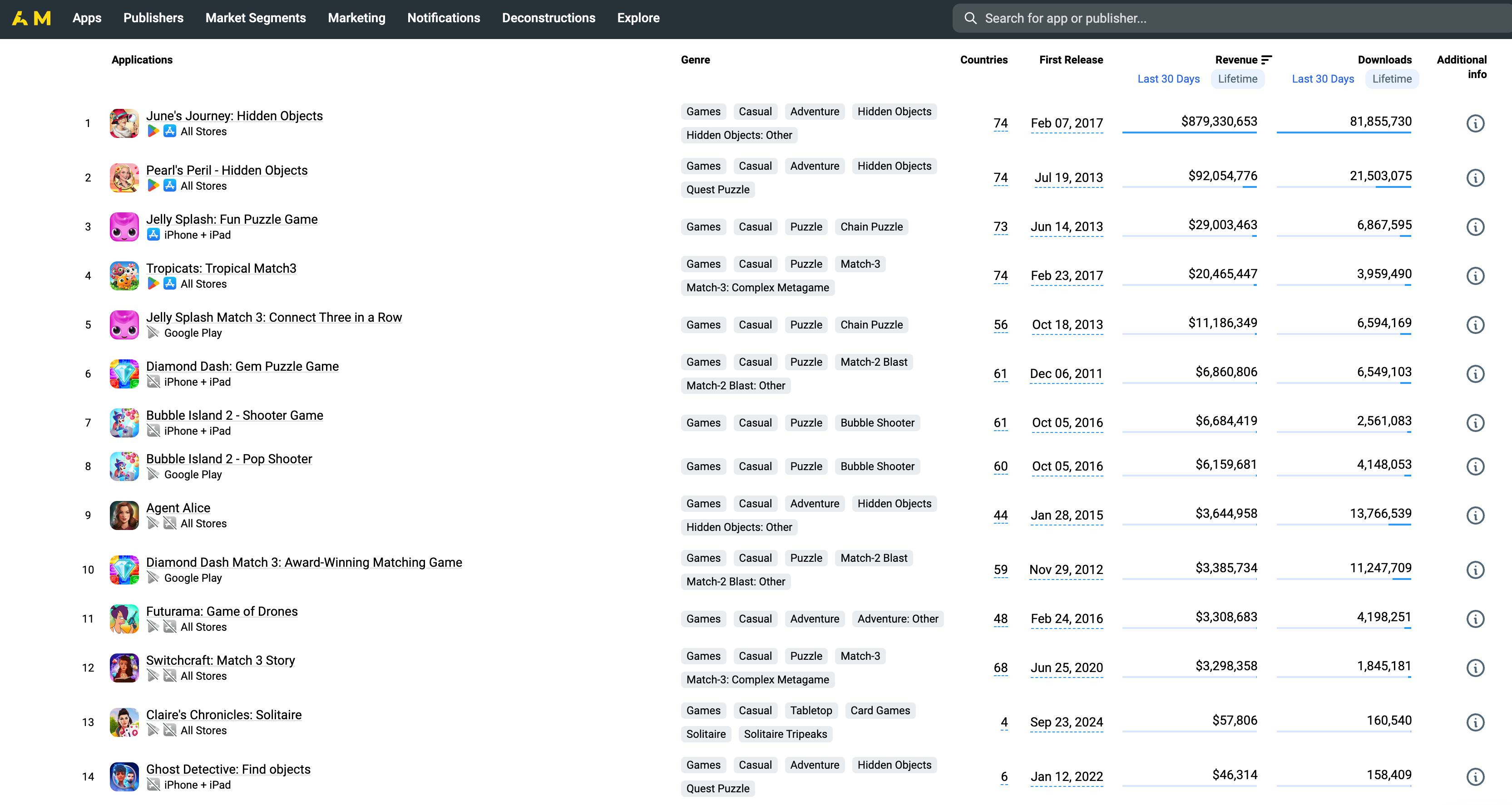Open Claire's Chronicles: Solitaire link
This screenshot has width=1512, height=805.
224,715
